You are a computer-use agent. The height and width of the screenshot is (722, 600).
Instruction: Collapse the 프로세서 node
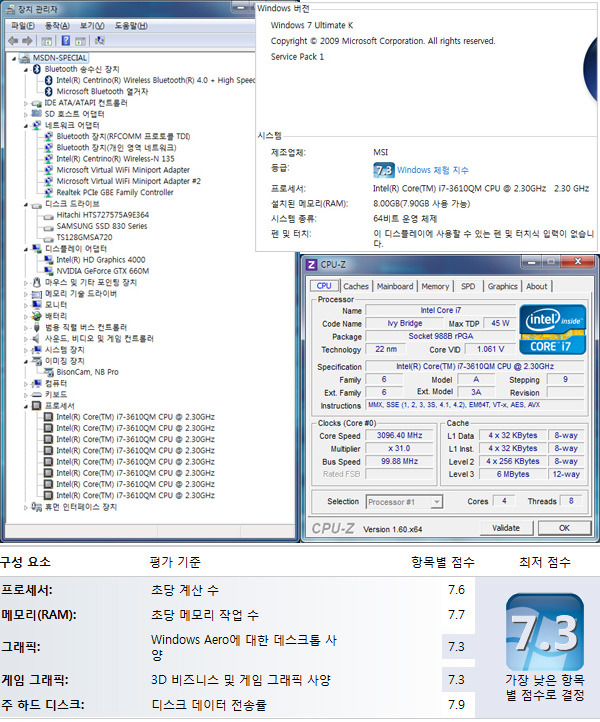(26, 406)
